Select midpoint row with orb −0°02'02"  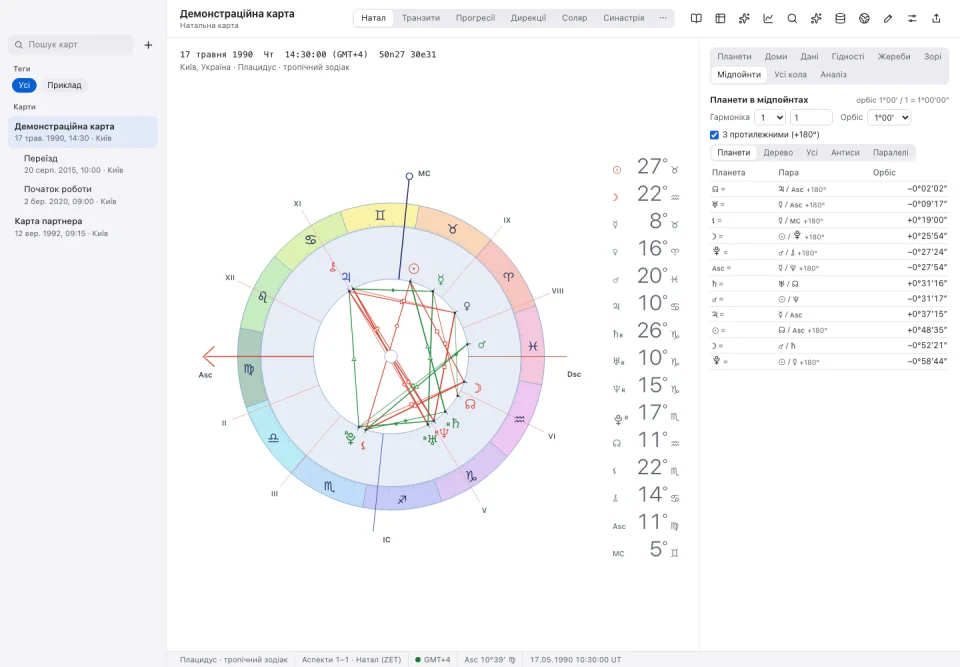click(x=829, y=189)
